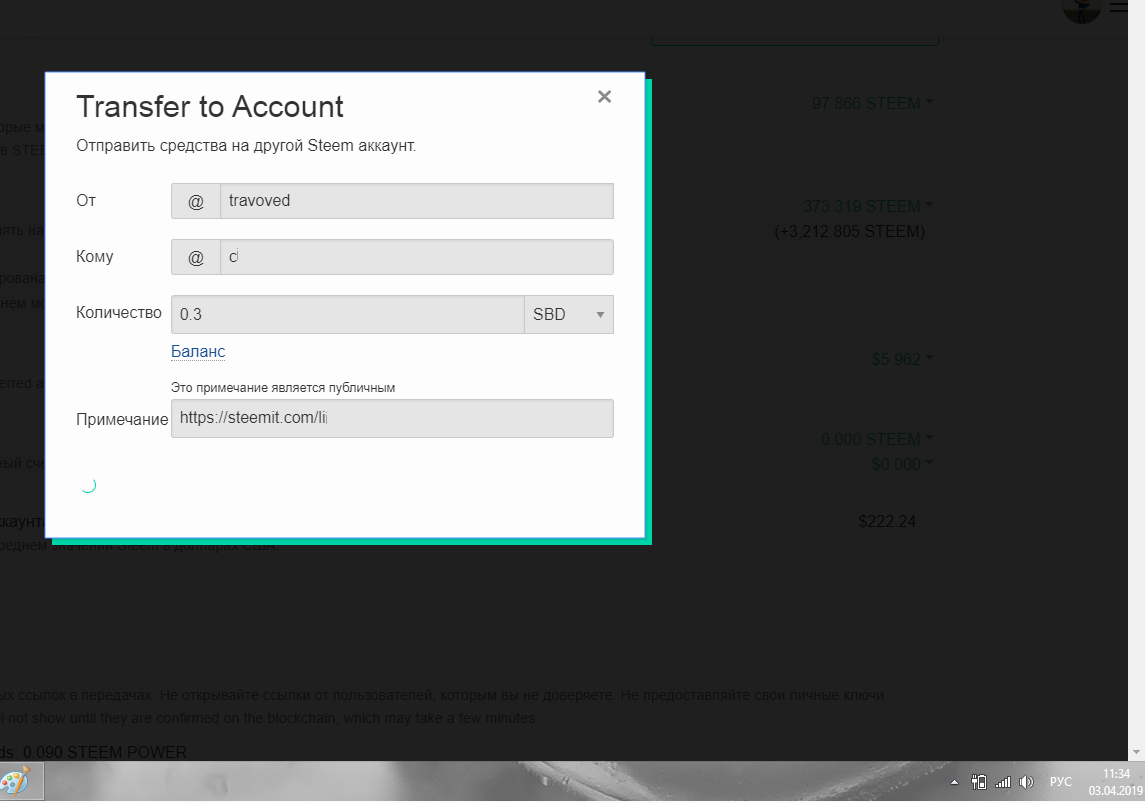The height and width of the screenshot is (803, 1145).
Task: Click the Transfer to Account heading
Action: (210, 107)
